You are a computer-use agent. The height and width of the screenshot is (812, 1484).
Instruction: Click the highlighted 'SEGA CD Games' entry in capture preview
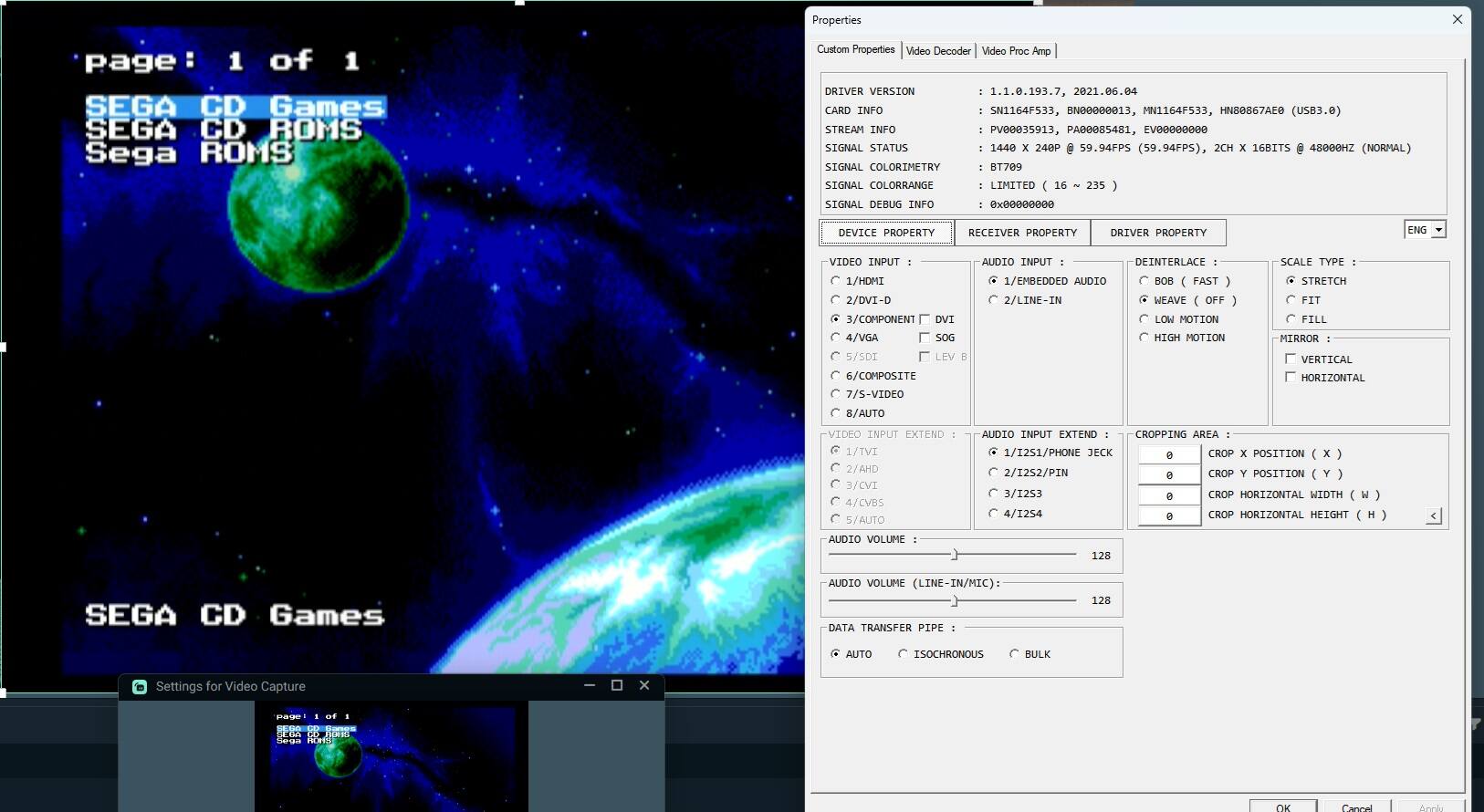pyautogui.click(x=235, y=107)
